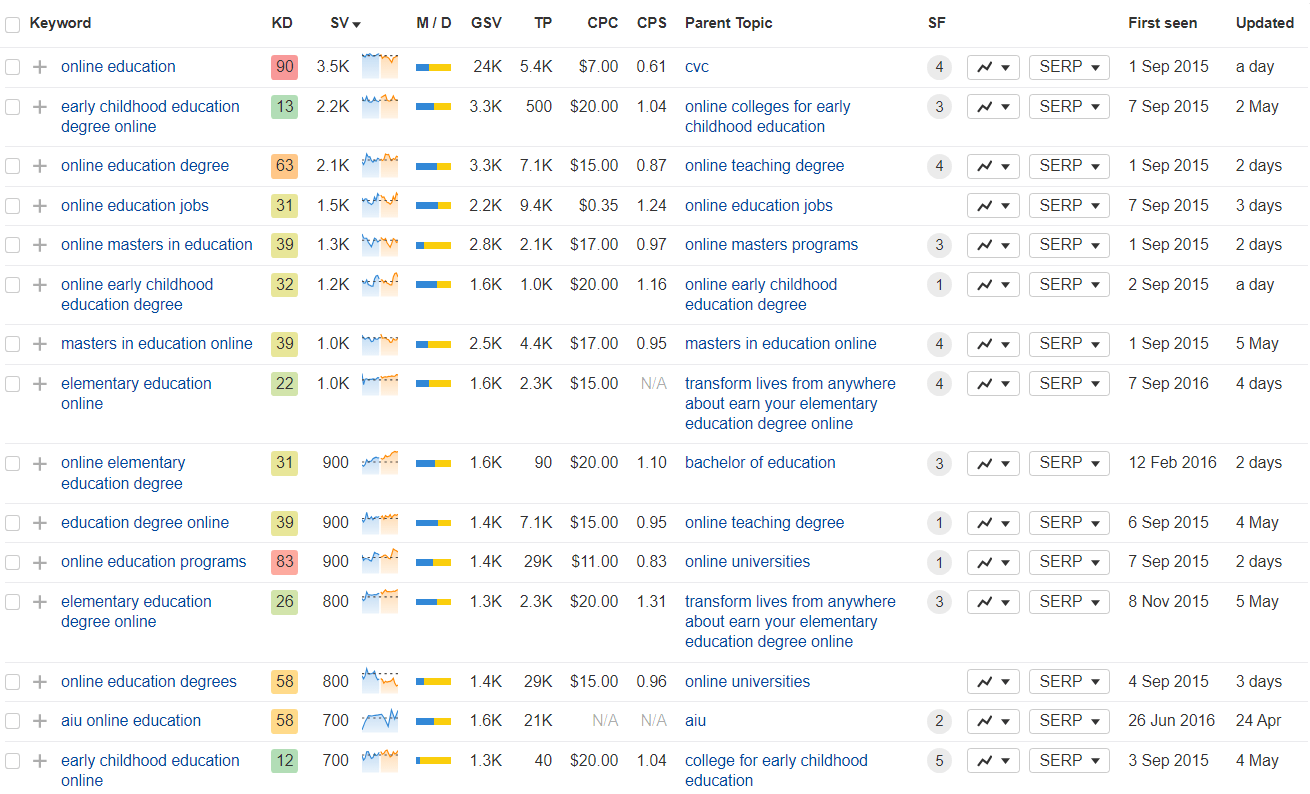Click the search volume sparkline for "online education"

click(x=380, y=66)
